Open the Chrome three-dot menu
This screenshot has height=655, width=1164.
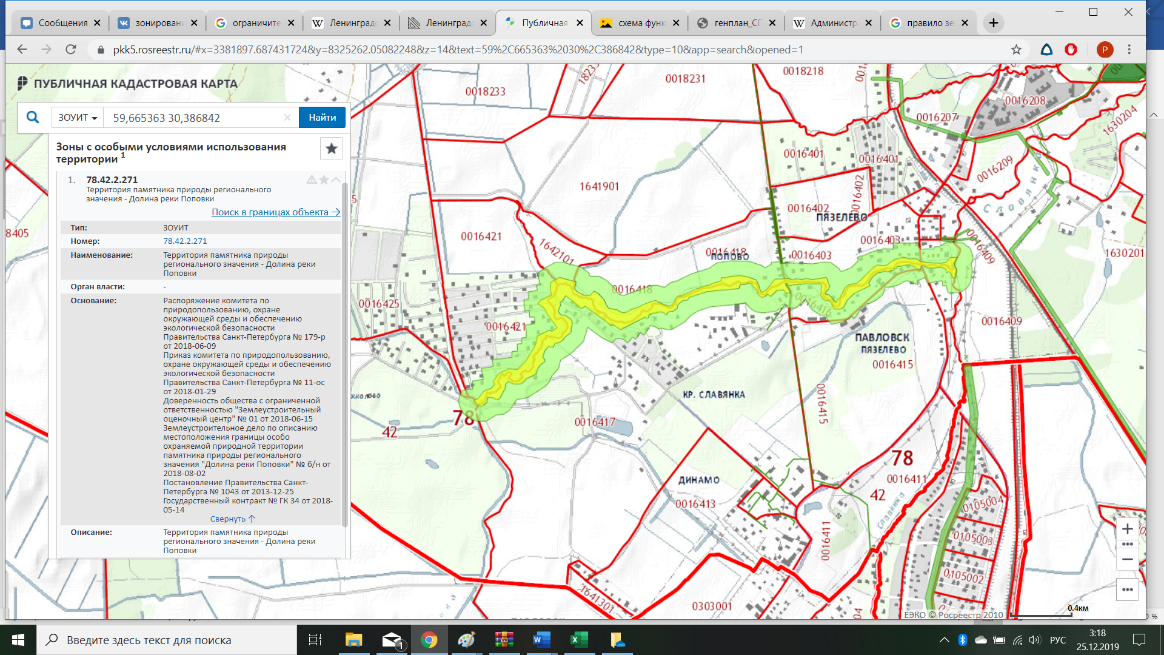click(x=1129, y=50)
